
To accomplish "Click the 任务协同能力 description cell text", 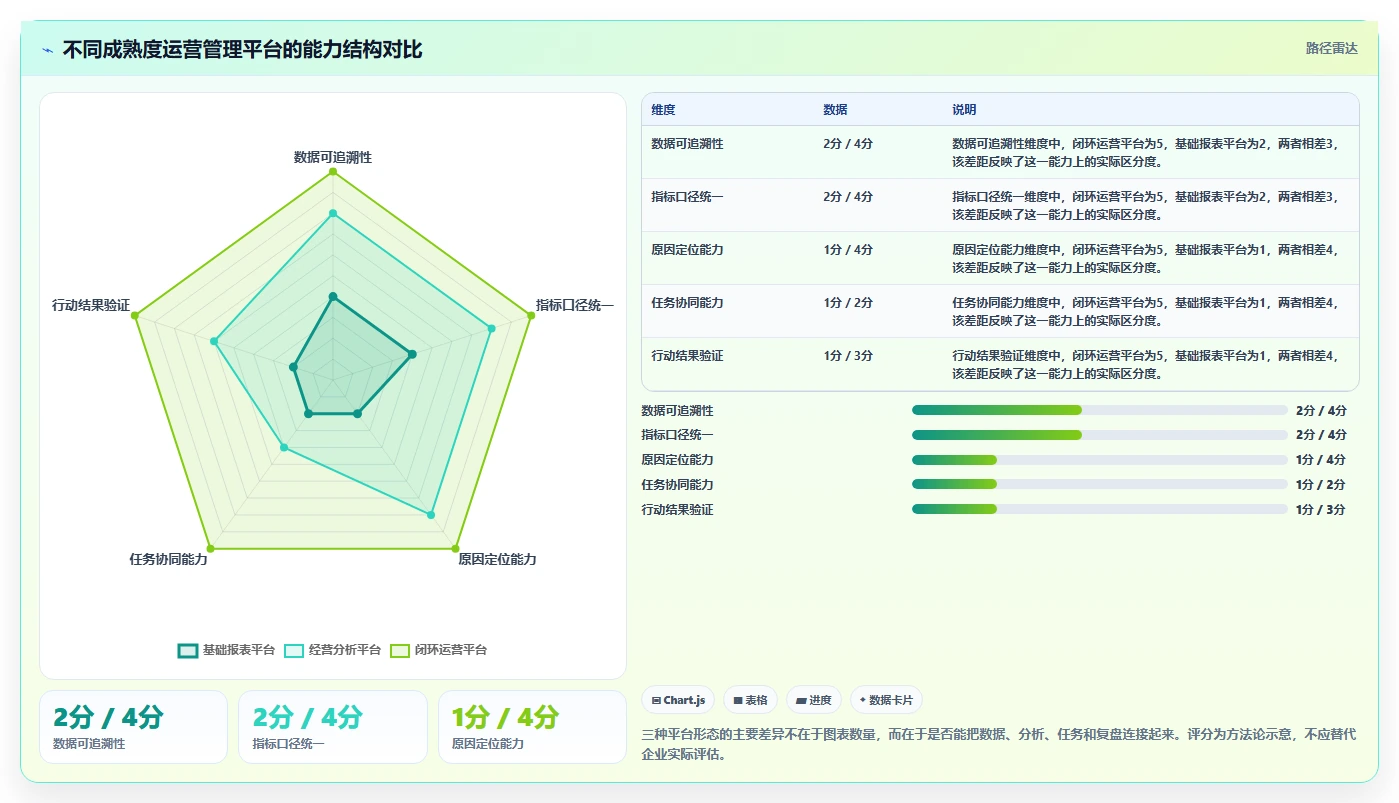I will click(x=1145, y=312).
